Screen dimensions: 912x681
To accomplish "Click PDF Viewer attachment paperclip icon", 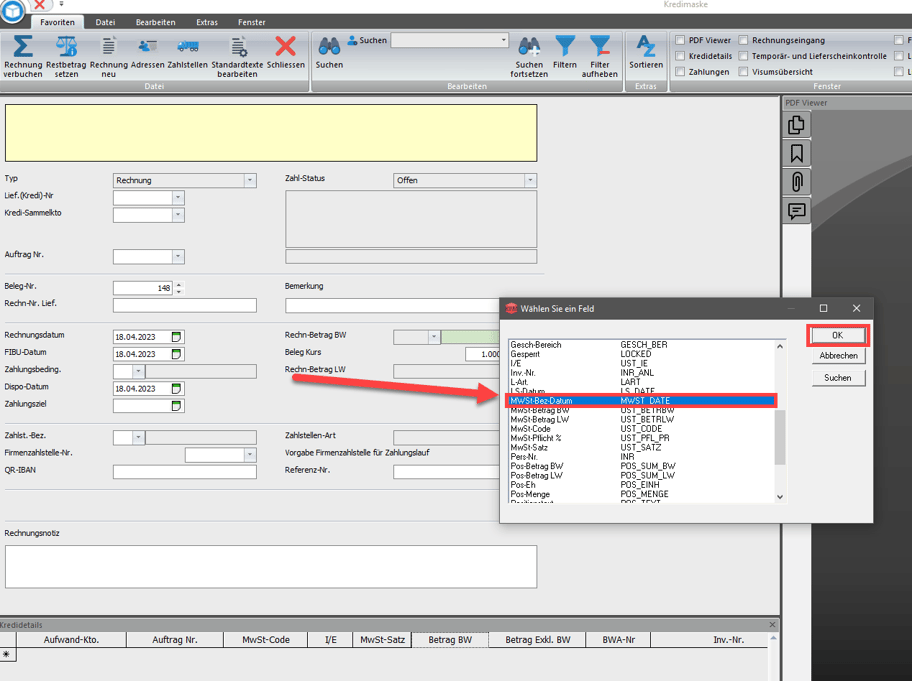I will (797, 182).
